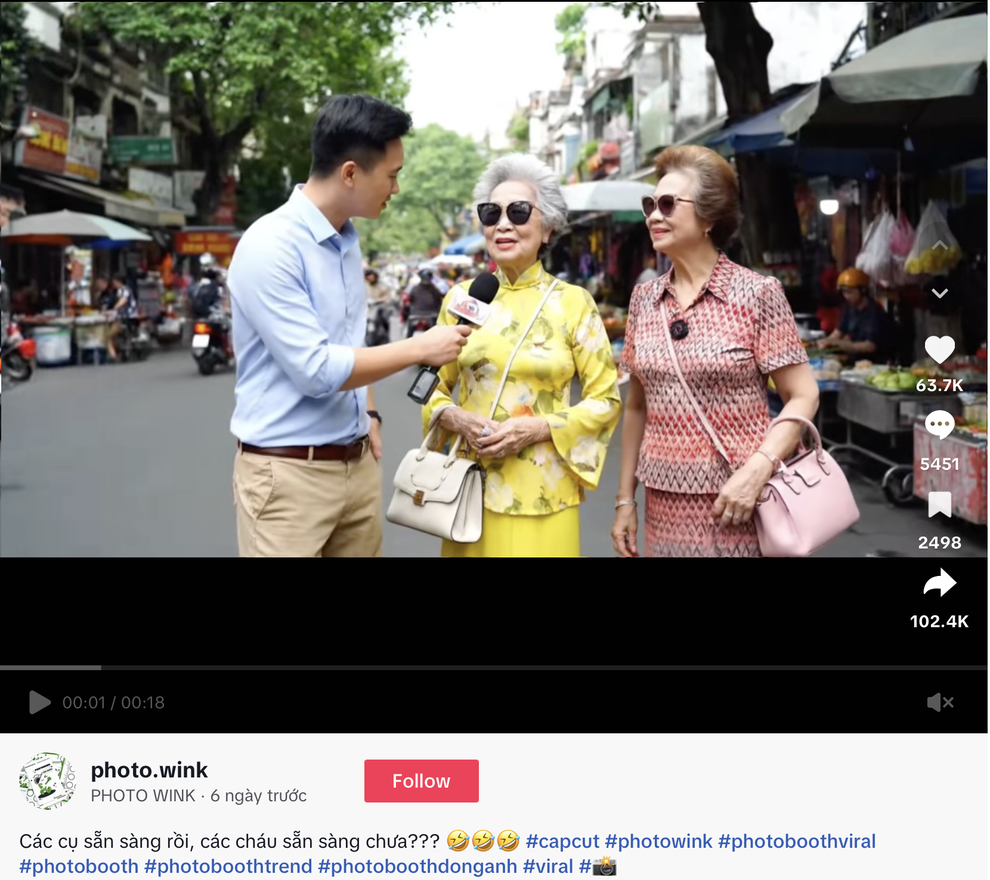Unmute the video sound
Viewport: 990px width, 880px height.
[x=939, y=702]
